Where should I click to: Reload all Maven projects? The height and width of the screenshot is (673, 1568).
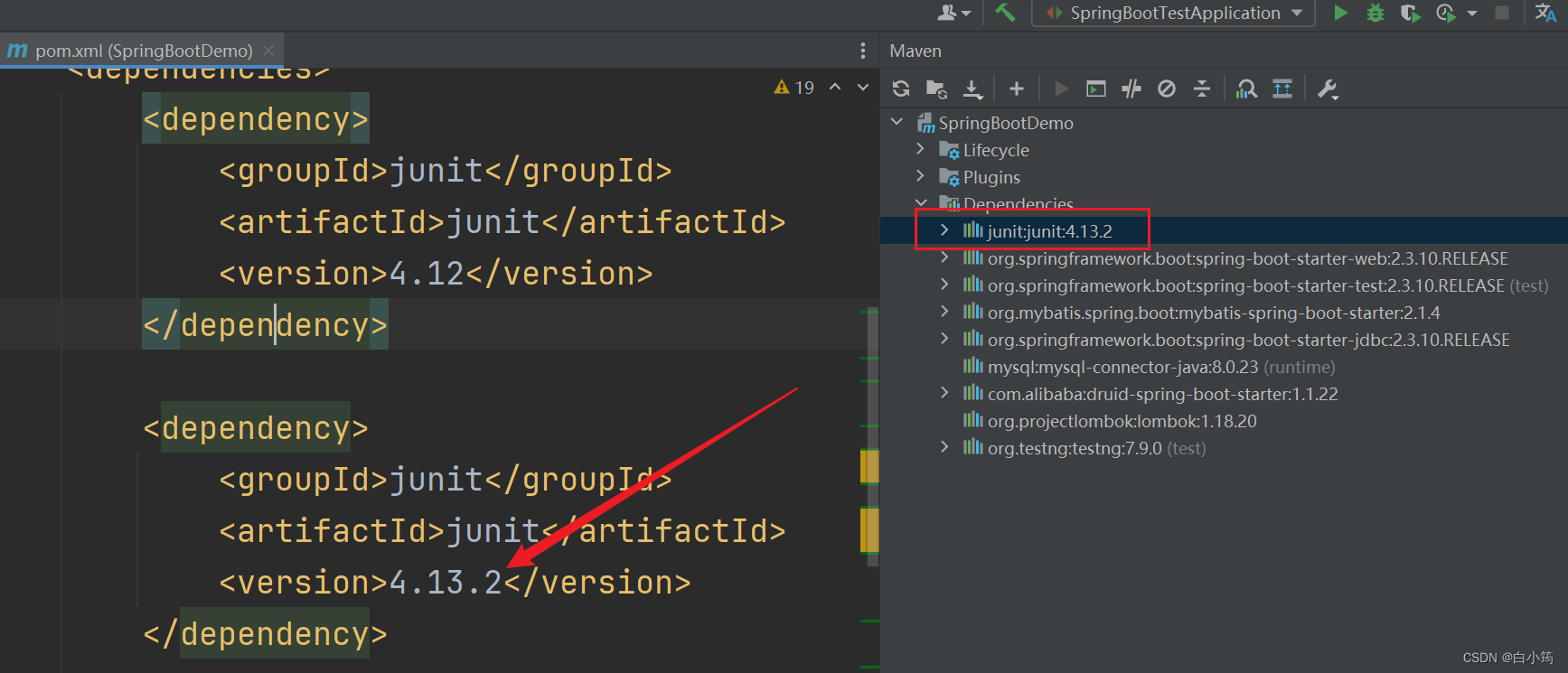pos(901,89)
